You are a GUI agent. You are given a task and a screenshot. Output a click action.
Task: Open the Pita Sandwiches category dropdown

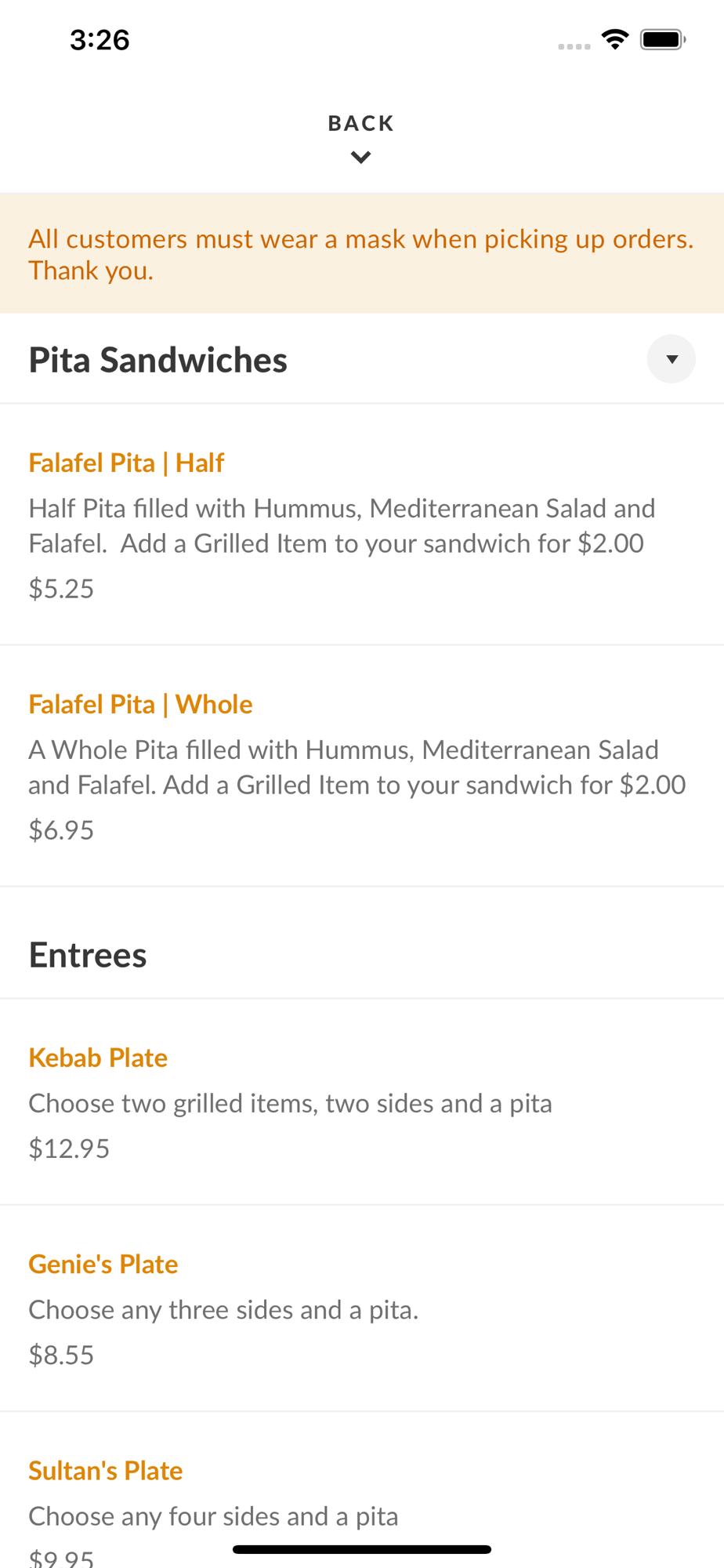tap(671, 359)
